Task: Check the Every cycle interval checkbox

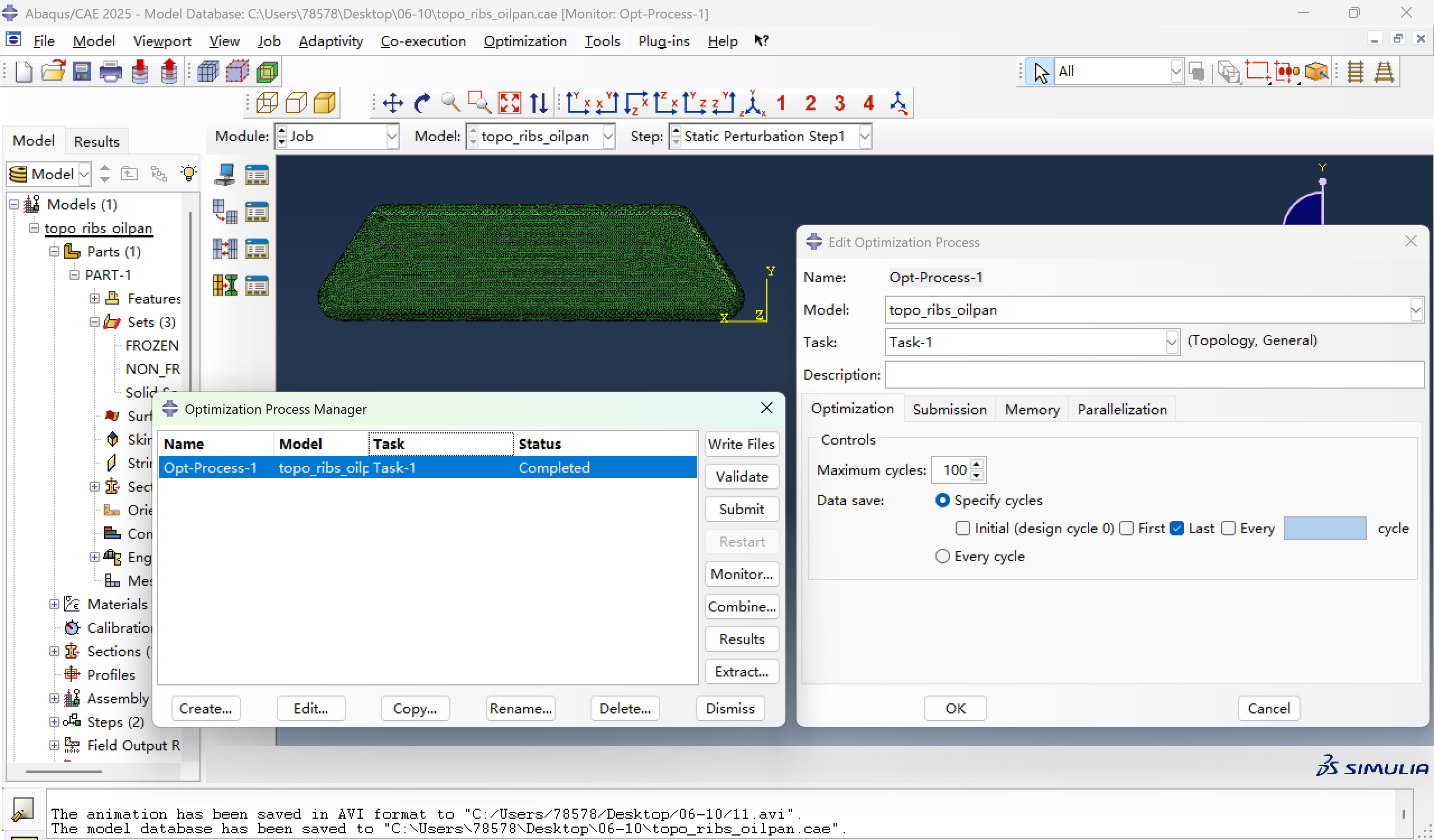Action: coord(1228,528)
